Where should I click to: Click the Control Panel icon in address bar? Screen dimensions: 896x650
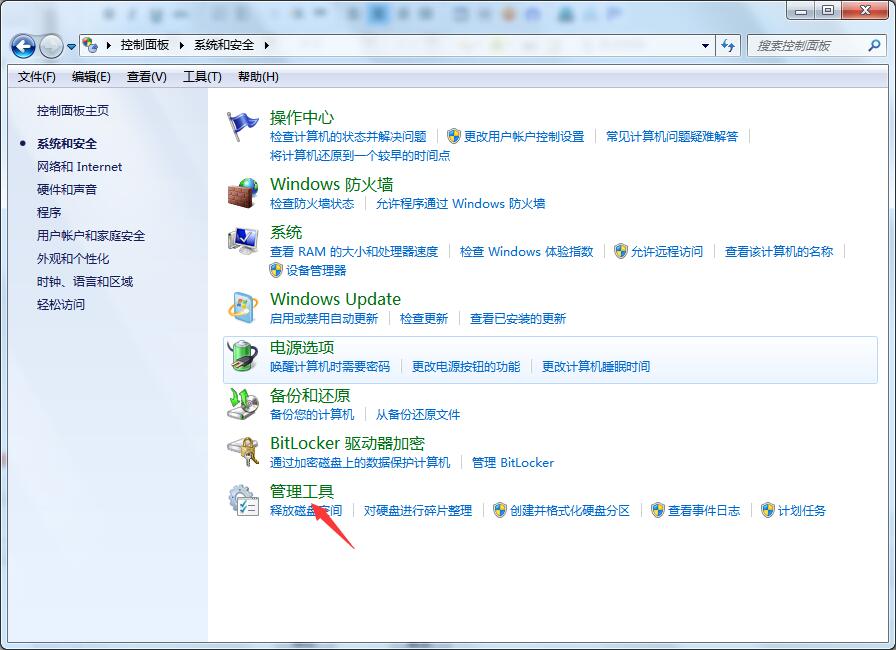tap(90, 45)
